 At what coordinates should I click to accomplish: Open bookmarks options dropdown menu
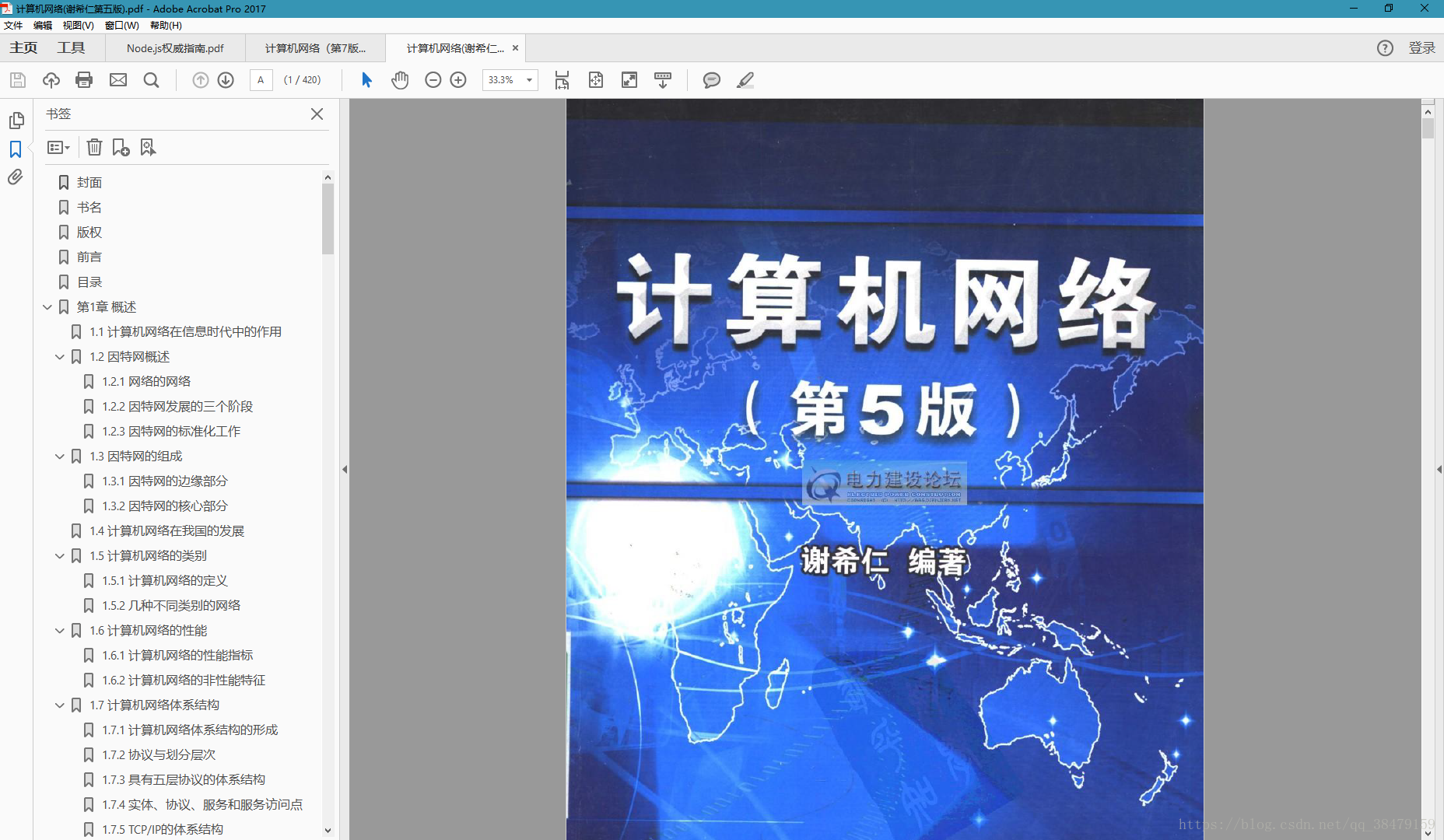tap(58, 147)
